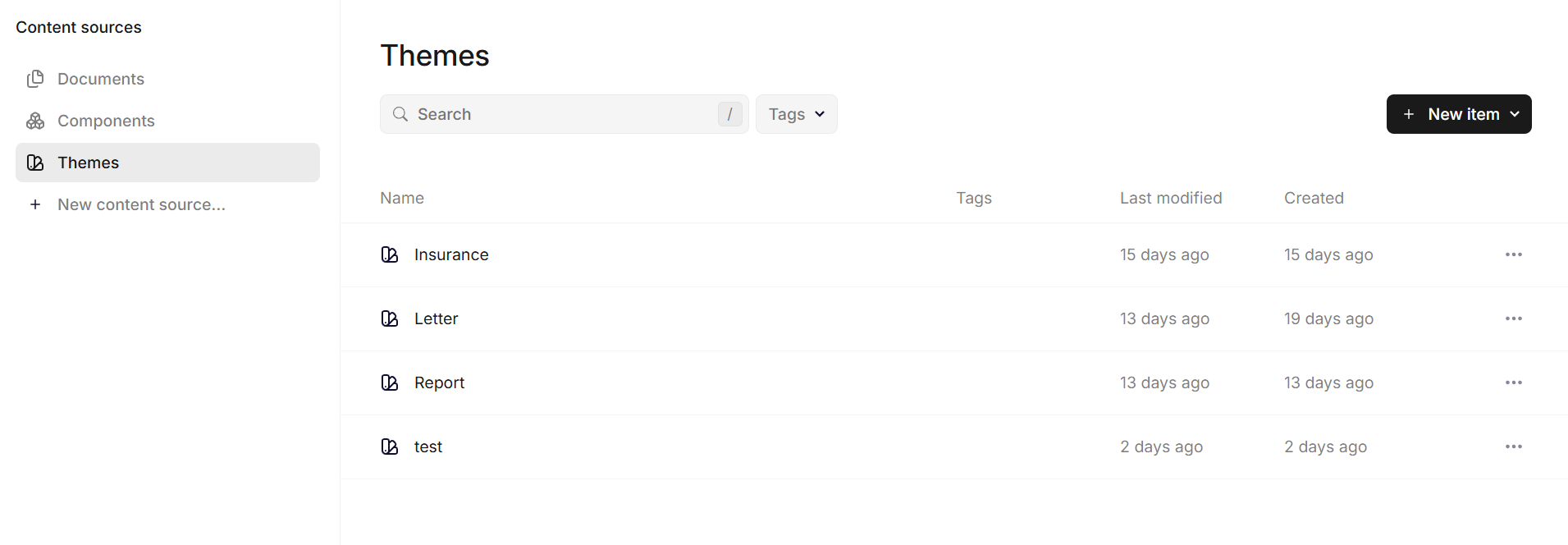Open more options for test
The width and height of the screenshot is (1568, 545).
coord(1514,447)
